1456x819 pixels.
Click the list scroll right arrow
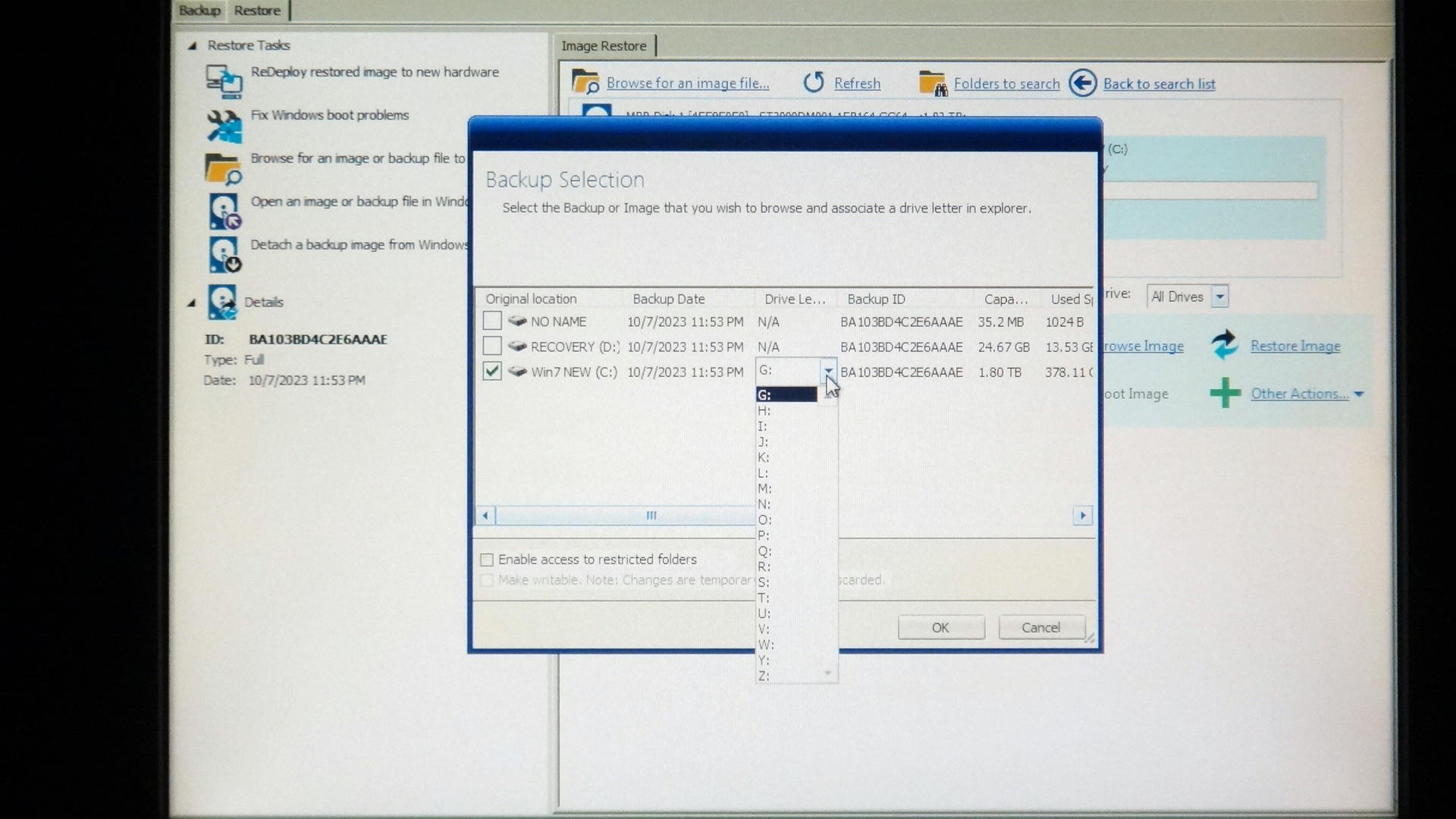coord(1083,516)
